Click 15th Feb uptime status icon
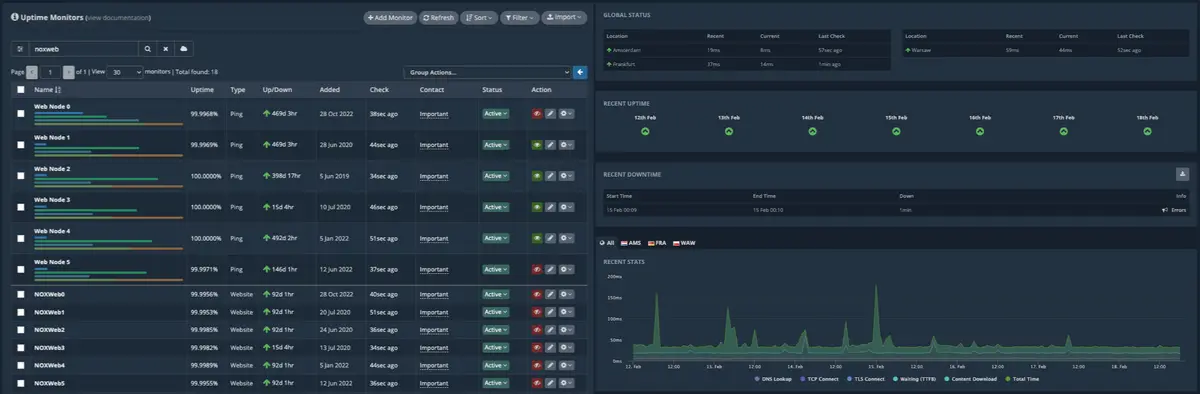This screenshot has height=394, width=1200. pyautogui.click(x=896, y=130)
